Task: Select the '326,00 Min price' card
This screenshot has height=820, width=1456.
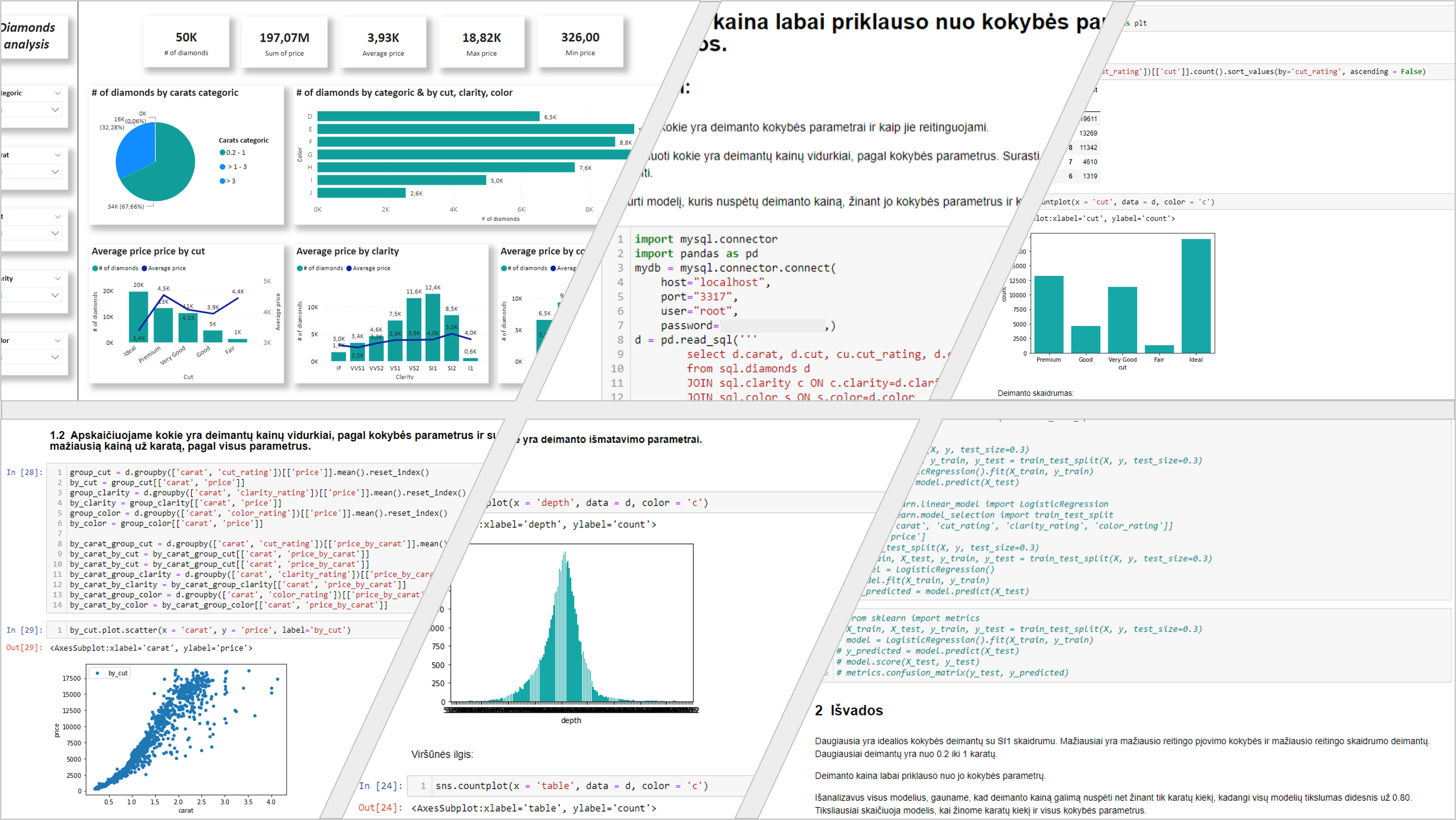Action: (x=580, y=42)
